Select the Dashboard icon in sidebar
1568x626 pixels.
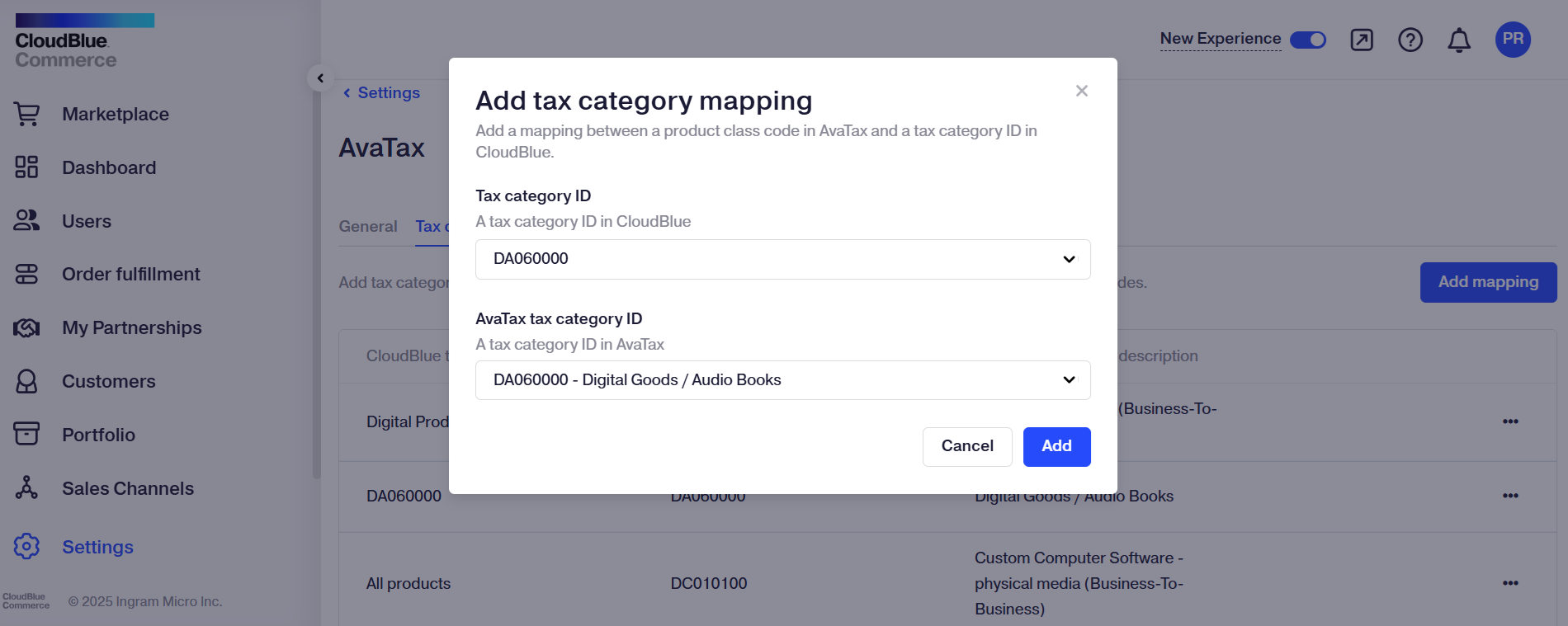27,167
